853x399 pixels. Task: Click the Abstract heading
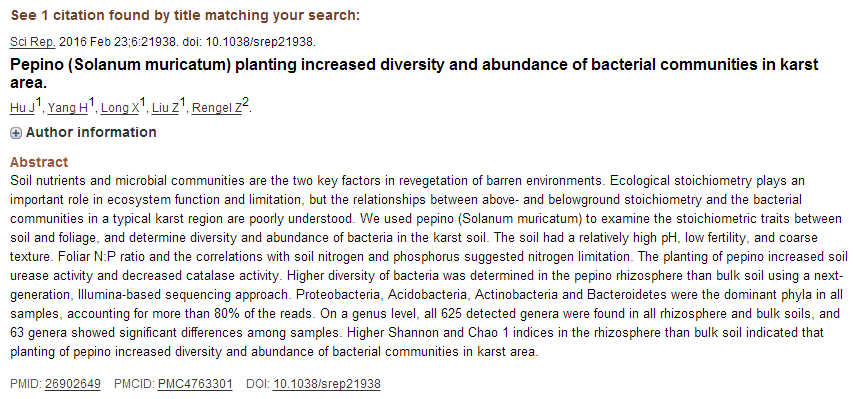(x=39, y=162)
